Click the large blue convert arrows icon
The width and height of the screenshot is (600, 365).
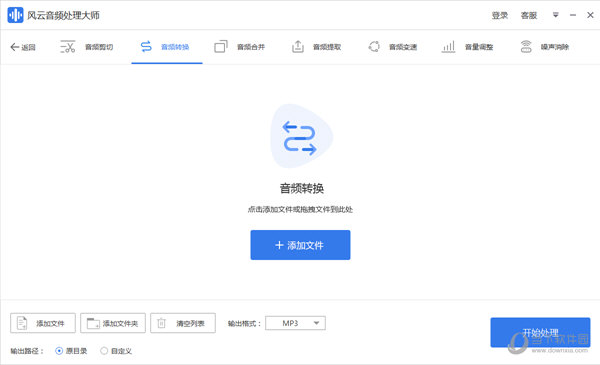301,137
